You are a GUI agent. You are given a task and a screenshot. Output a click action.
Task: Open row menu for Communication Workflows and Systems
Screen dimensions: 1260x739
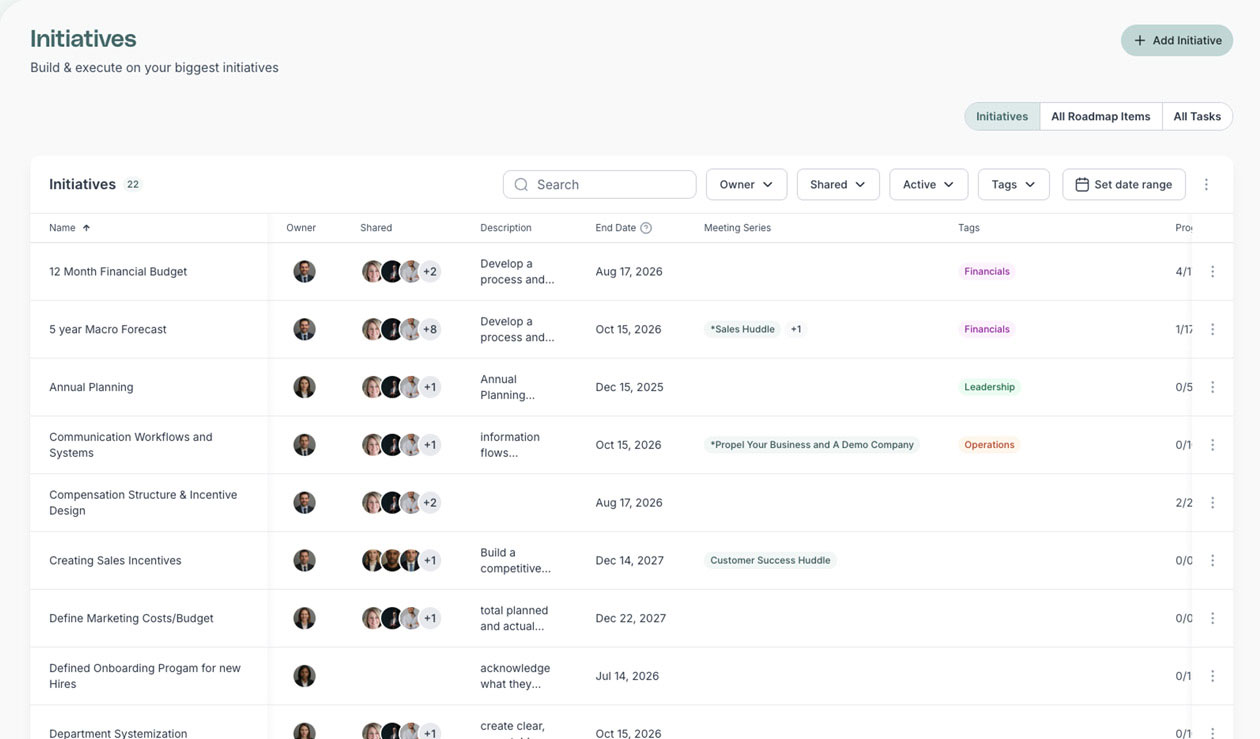point(1212,445)
